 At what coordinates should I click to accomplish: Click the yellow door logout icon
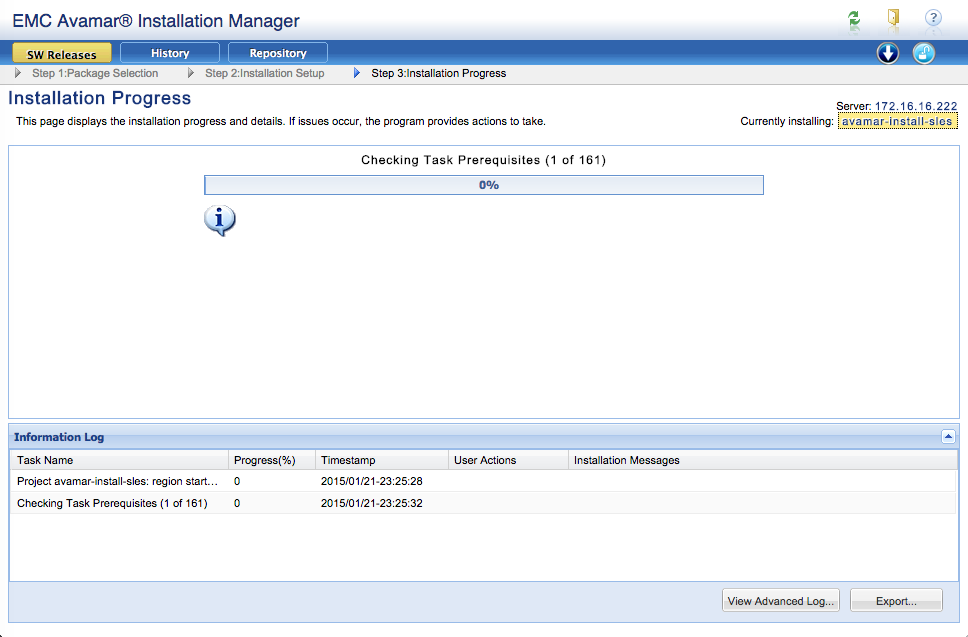(x=893, y=19)
